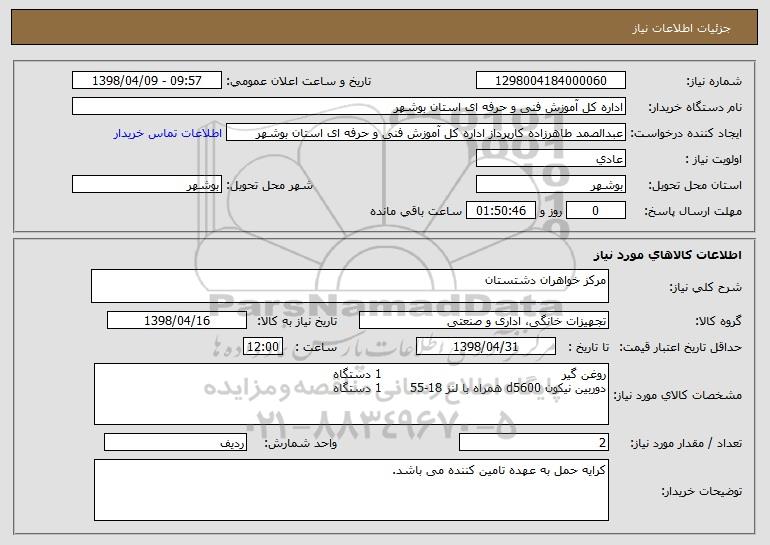
Task: Select the واحد شمارش field ردیف
Action: point(175,442)
